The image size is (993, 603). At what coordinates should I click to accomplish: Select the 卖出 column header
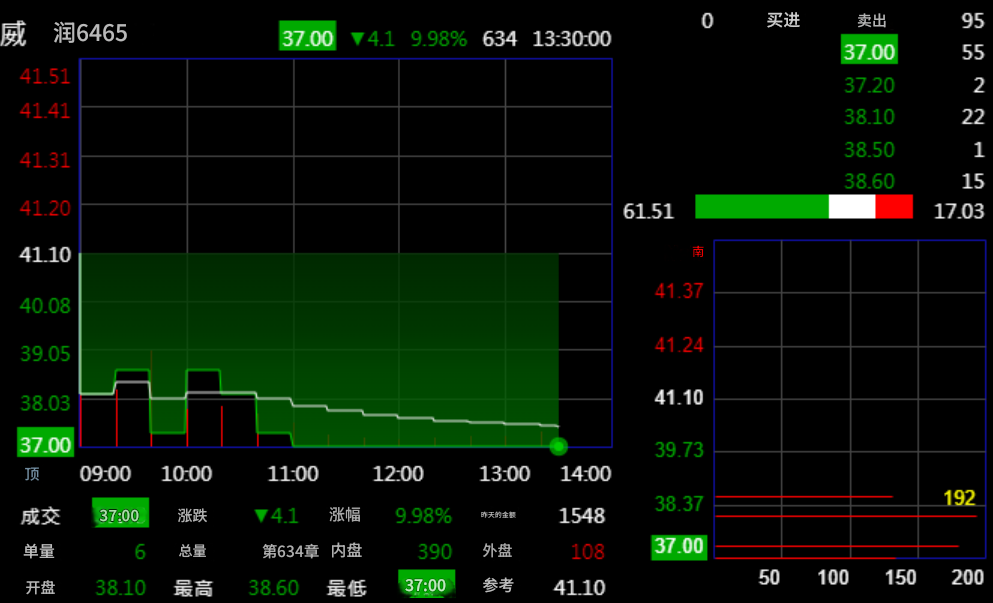(x=872, y=20)
